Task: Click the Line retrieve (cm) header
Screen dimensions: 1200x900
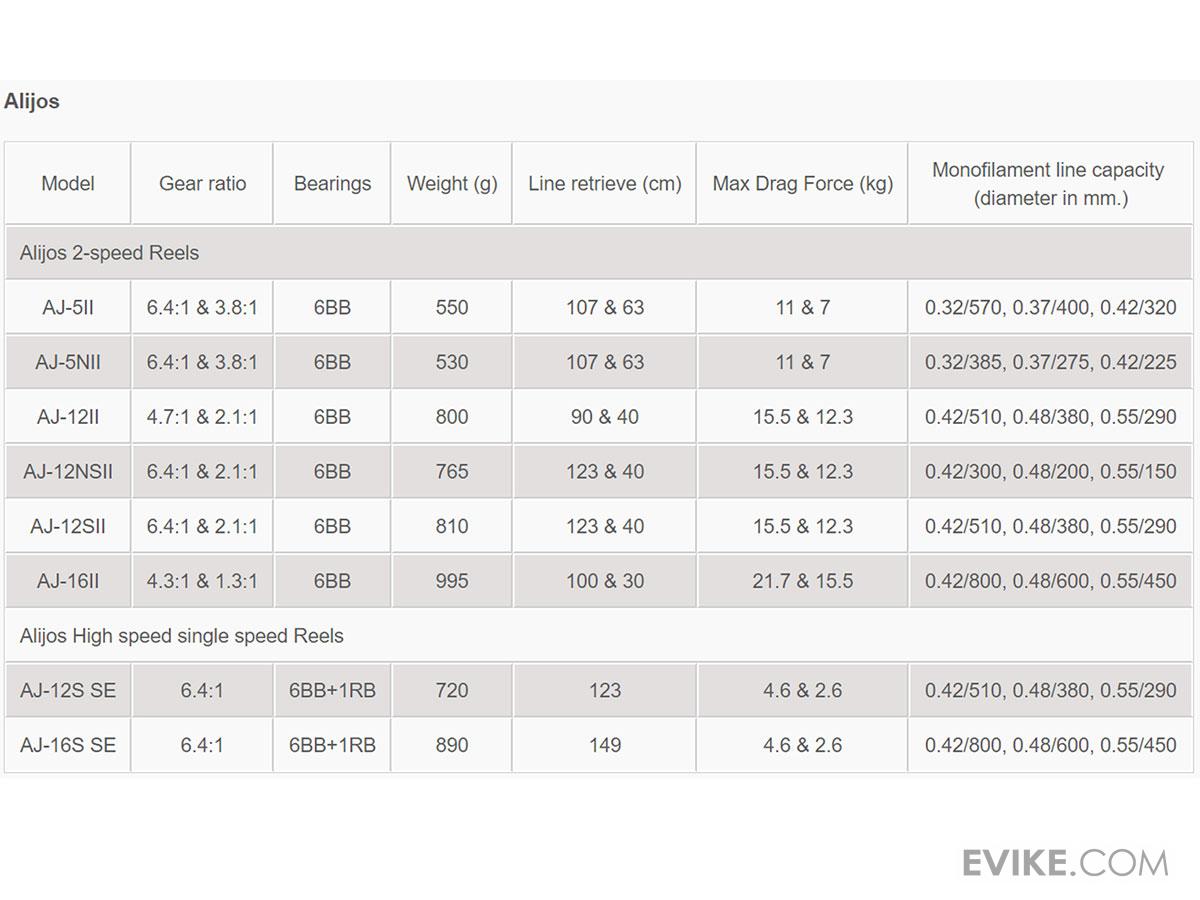Action: click(605, 183)
